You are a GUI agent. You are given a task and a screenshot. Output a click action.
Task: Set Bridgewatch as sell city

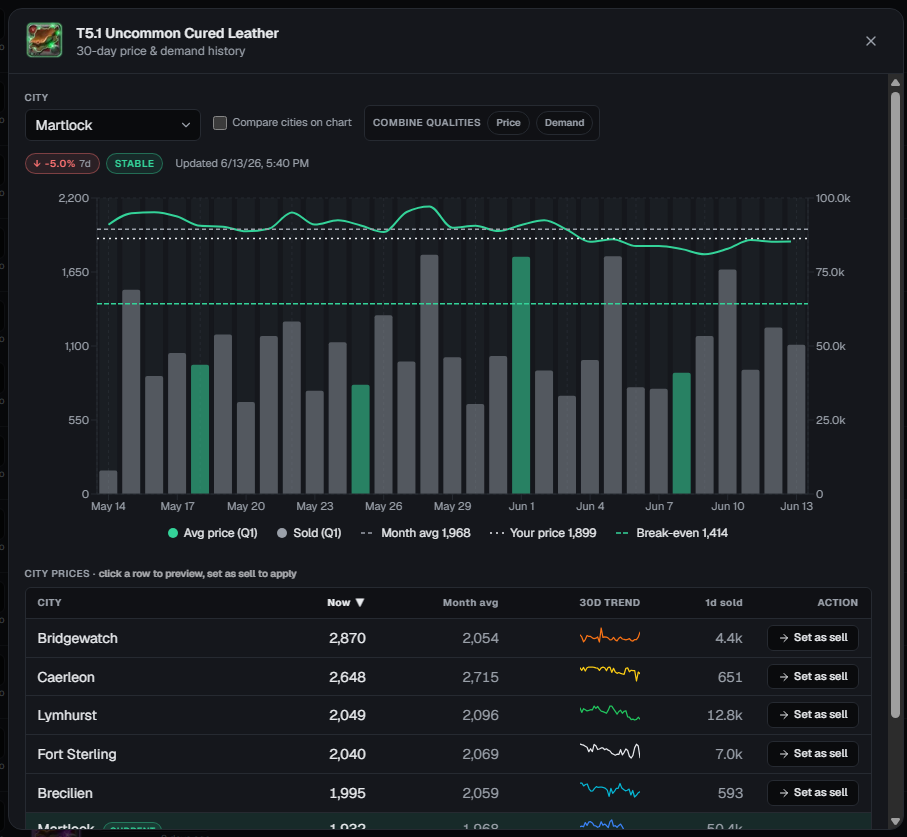pos(813,637)
